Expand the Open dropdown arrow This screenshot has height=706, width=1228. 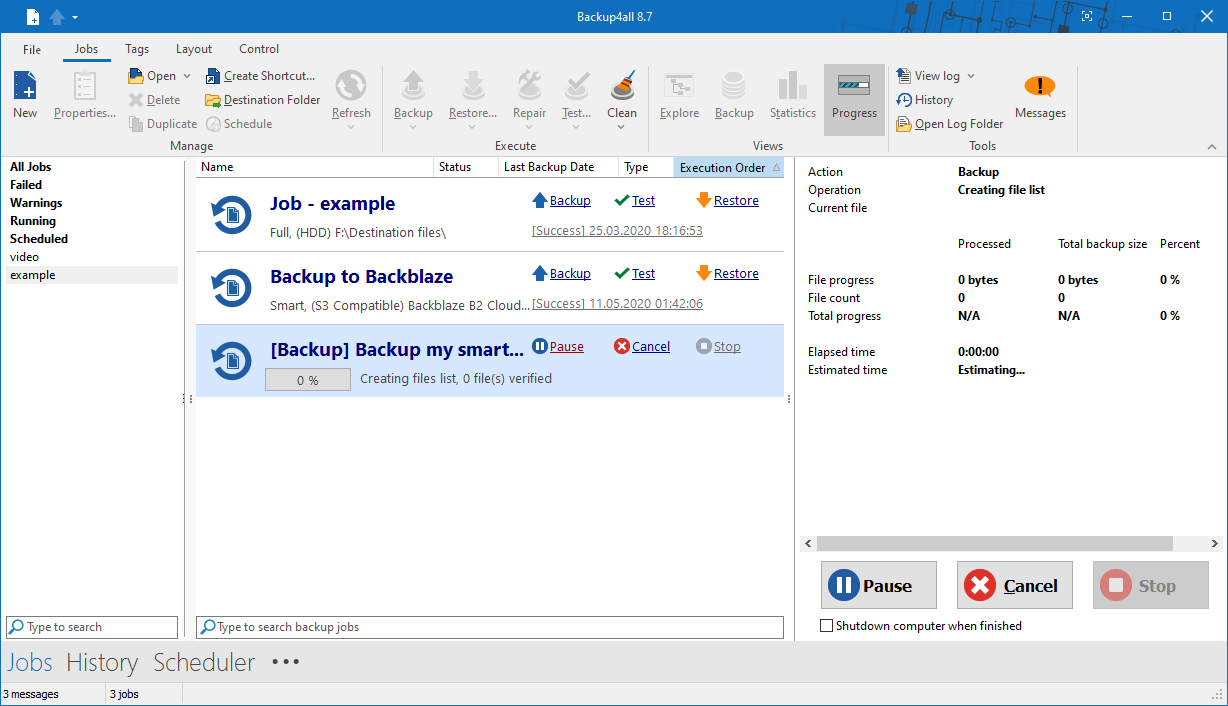pyautogui.click(x=187, y=76)
